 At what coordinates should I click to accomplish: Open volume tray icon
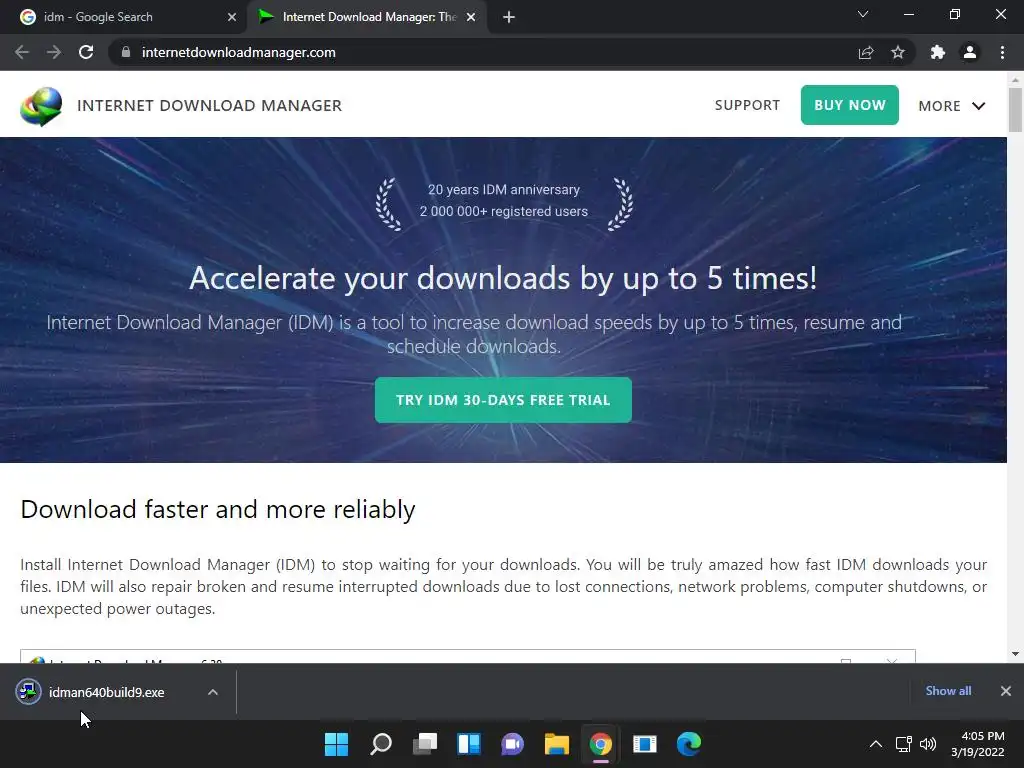[x=927, y=744]
